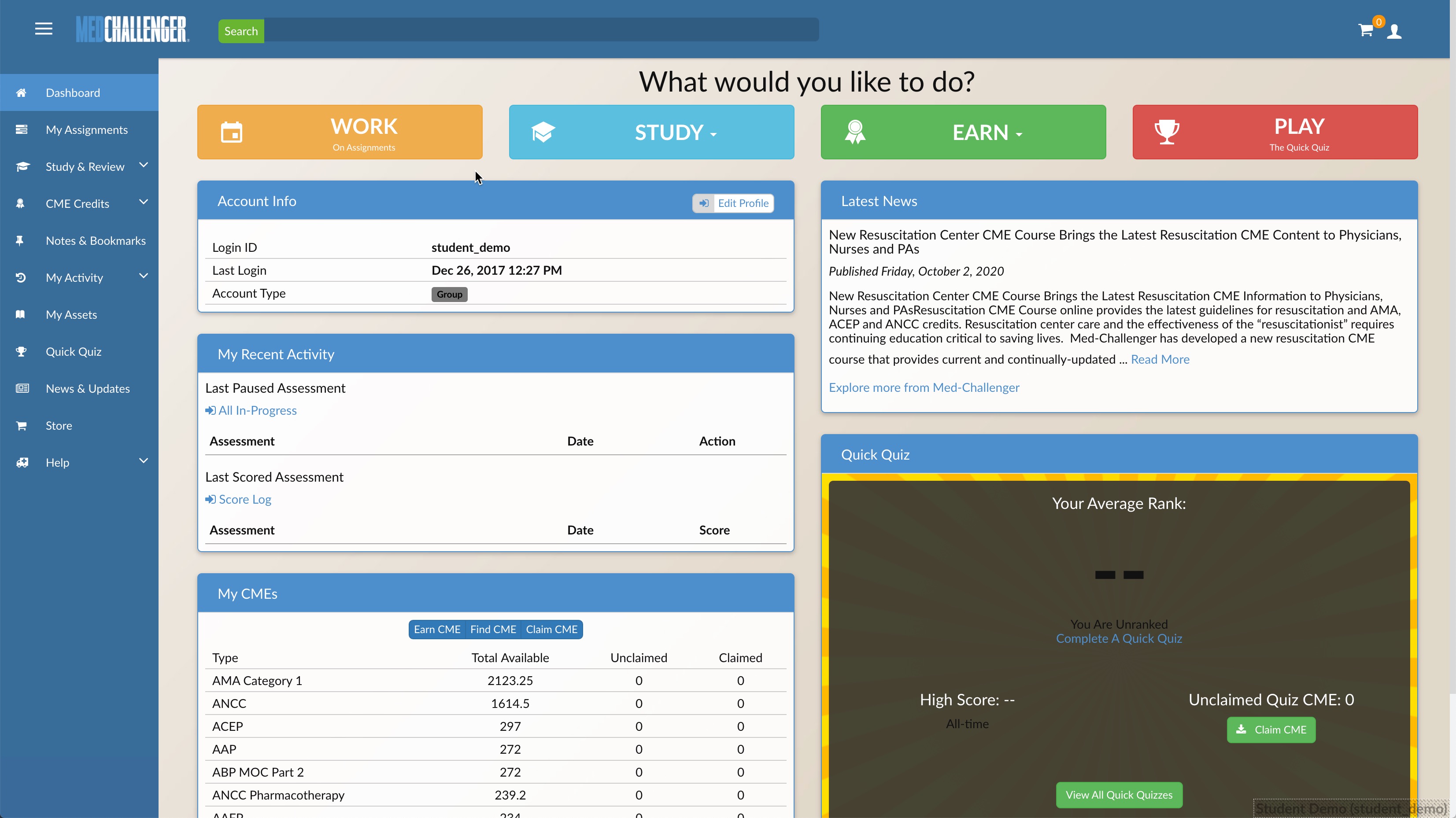Expand the Help sidebar chevron
This screenshot has width=1456, height=818.
click(144, 461)
